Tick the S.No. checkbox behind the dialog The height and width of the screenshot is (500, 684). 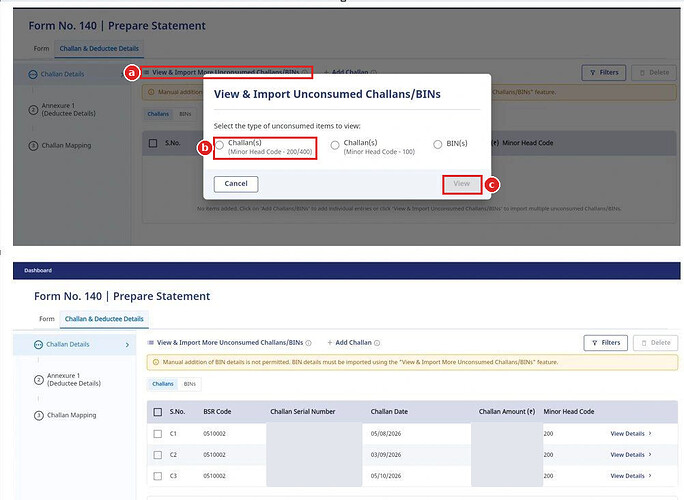tap(153, 143)
